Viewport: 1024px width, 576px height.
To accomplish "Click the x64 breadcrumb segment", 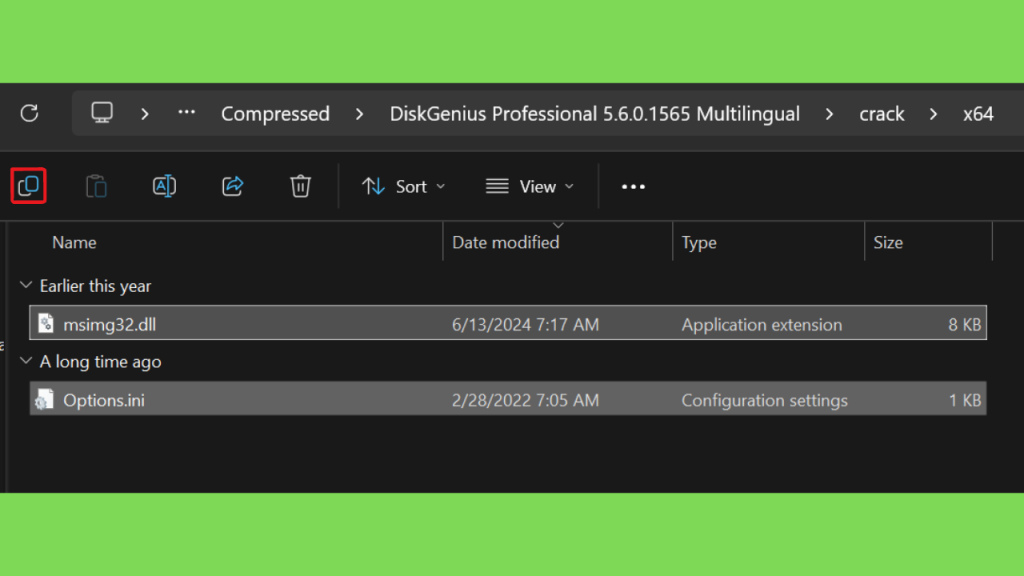I will tap(978, 114).
